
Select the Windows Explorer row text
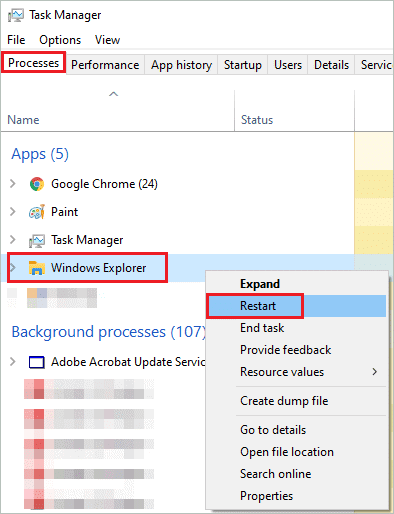99,268
